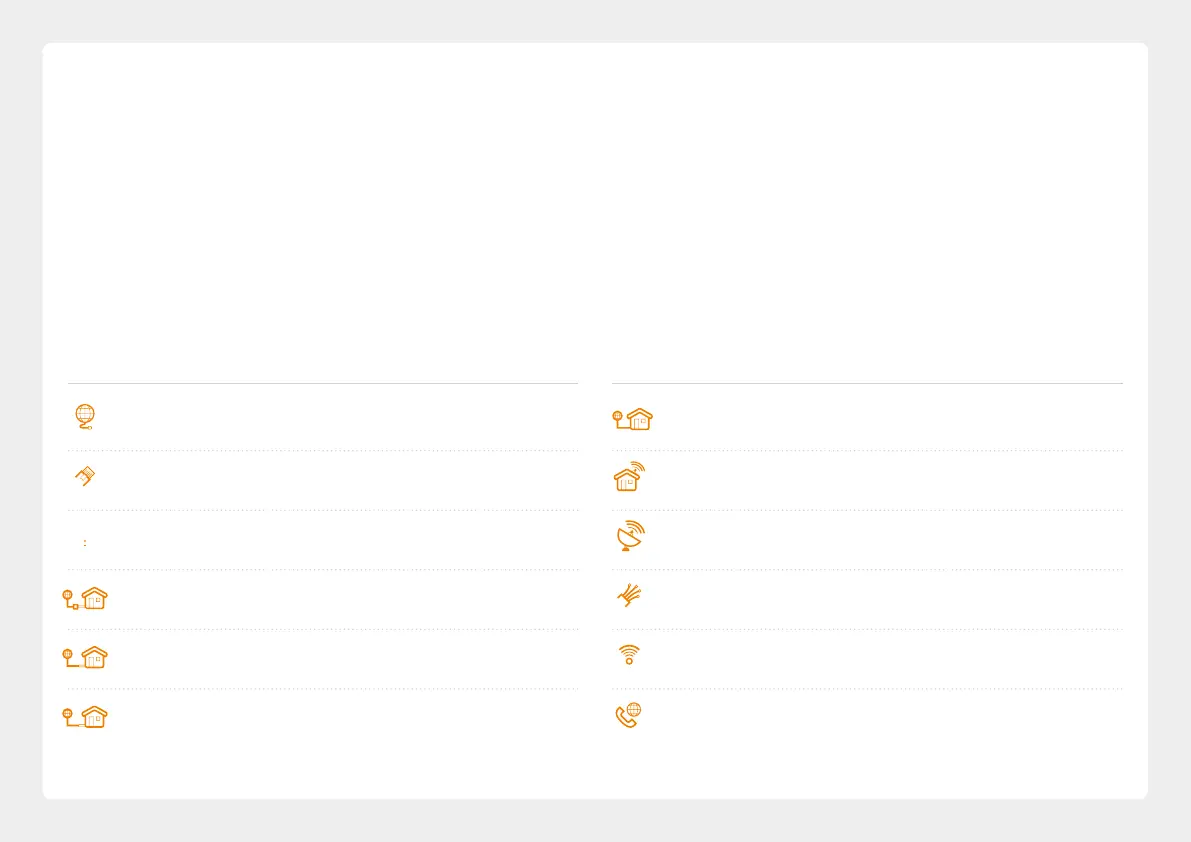
Task: Click the Wi-Fi signal icon
Action: click(629, 655)
